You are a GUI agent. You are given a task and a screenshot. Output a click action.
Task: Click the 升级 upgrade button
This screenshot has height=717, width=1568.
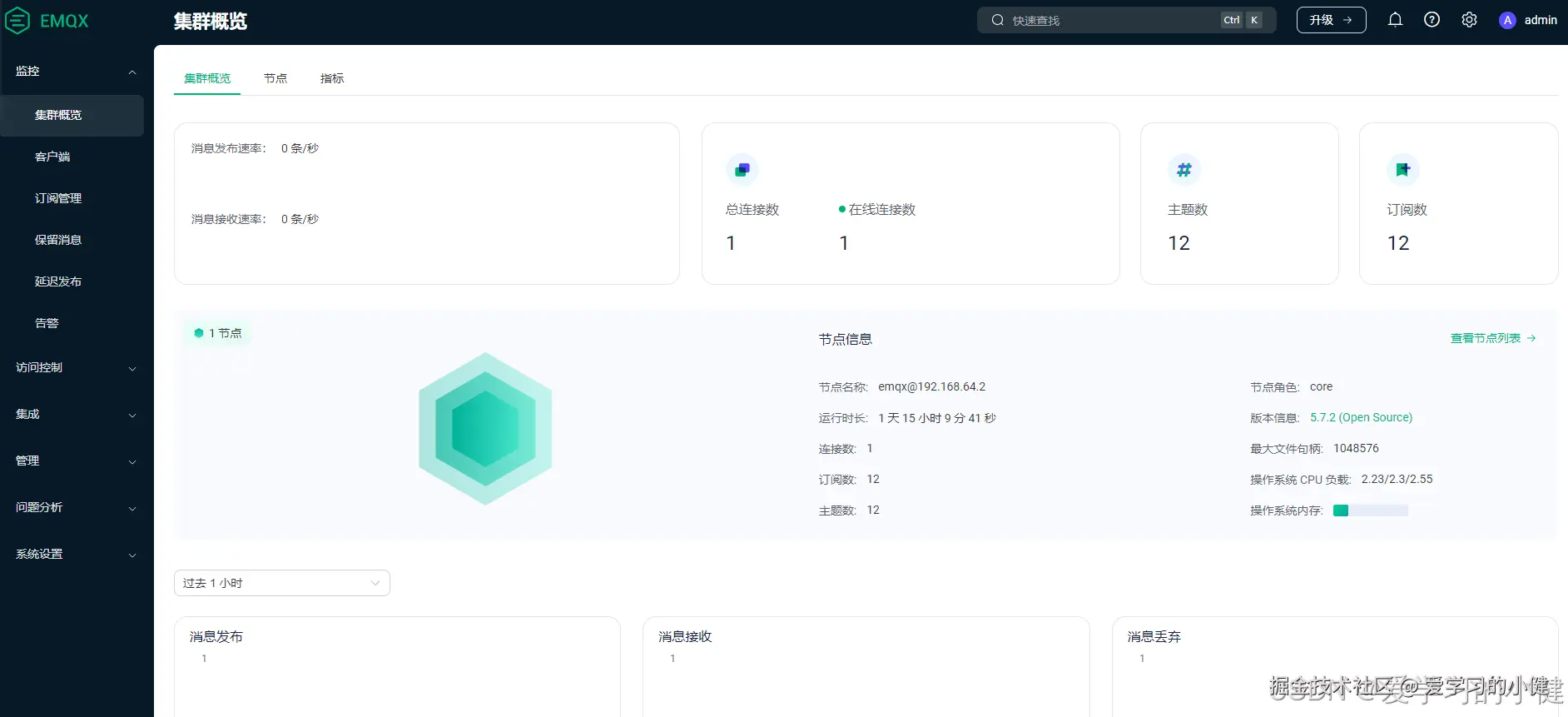click(1331, 20)
